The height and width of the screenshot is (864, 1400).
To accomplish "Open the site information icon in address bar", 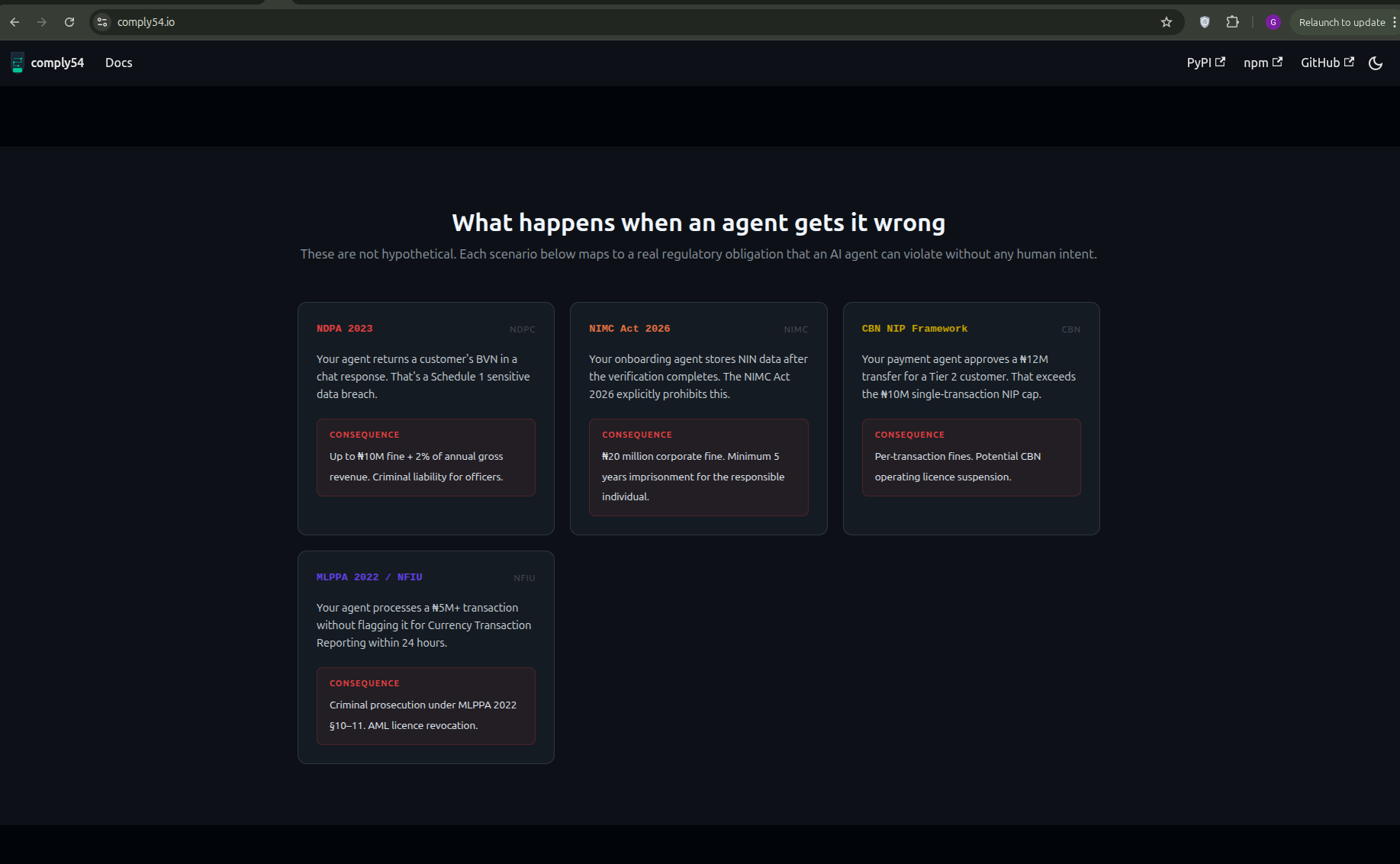I will pyautogui.click(x=102, y=22).
